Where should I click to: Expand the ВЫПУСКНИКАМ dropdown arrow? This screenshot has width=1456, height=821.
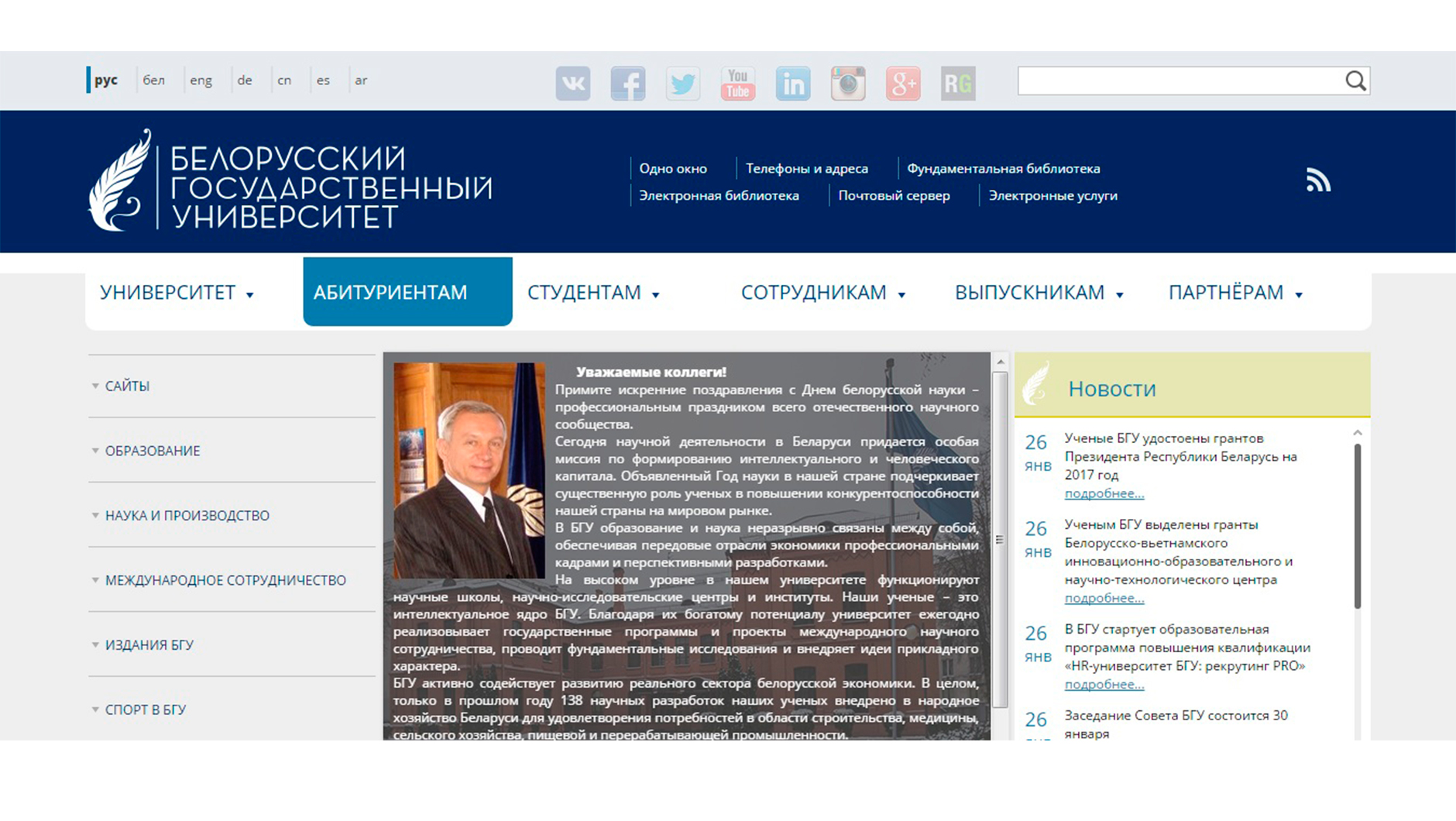pos(1119,295)
